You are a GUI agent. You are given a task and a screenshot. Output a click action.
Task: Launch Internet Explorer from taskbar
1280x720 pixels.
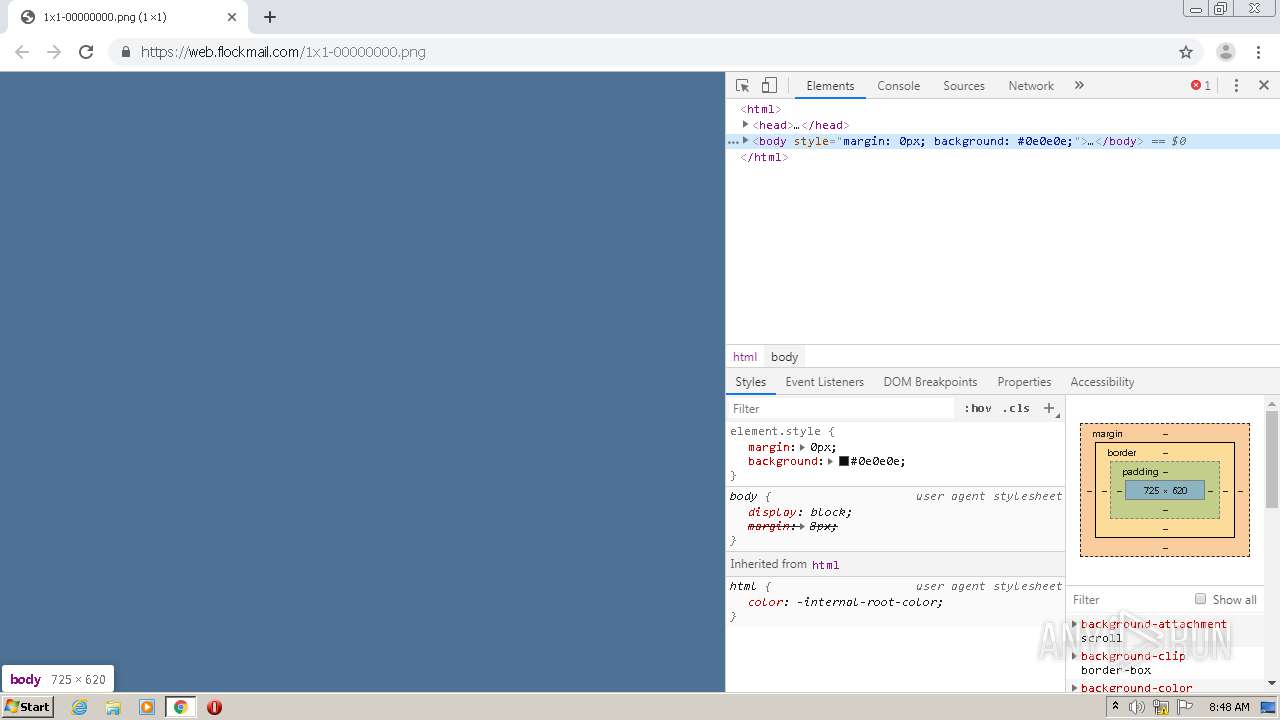[79, 707]
